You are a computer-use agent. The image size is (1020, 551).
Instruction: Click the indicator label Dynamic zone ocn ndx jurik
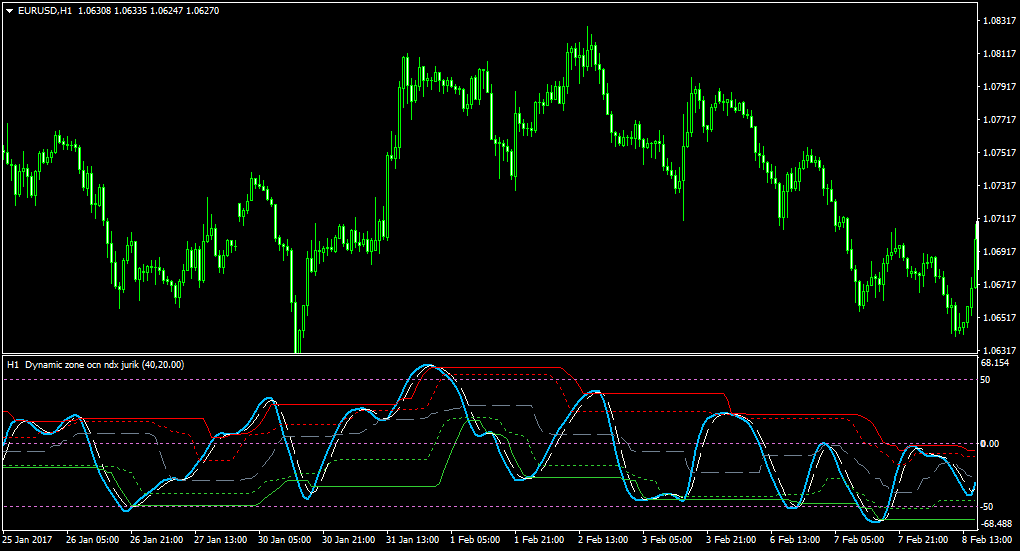[x=82, y=365]
